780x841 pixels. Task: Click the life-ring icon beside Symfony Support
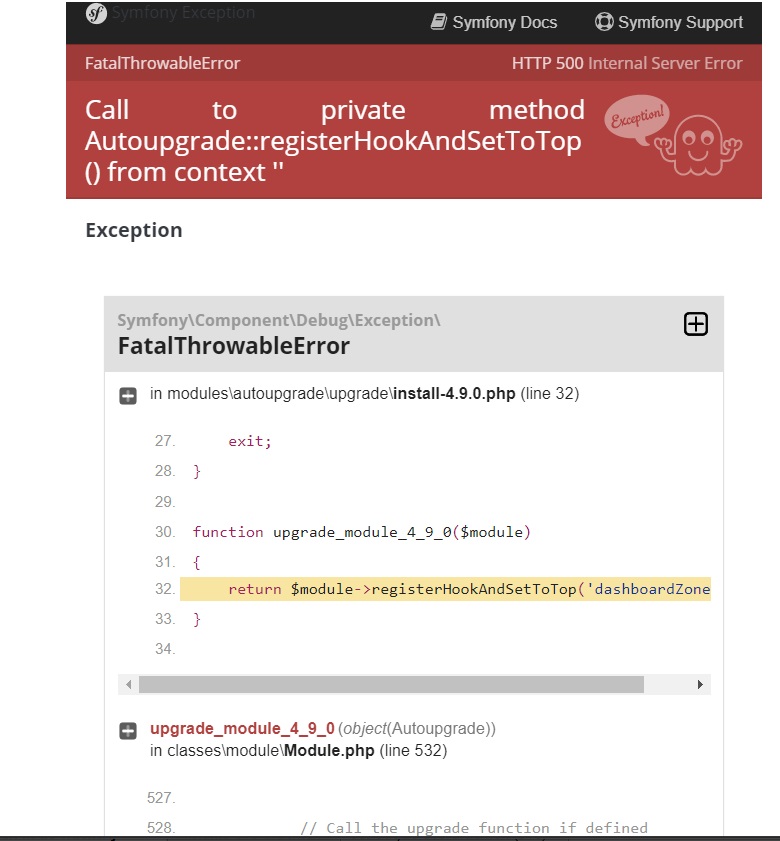pos(602,21)
